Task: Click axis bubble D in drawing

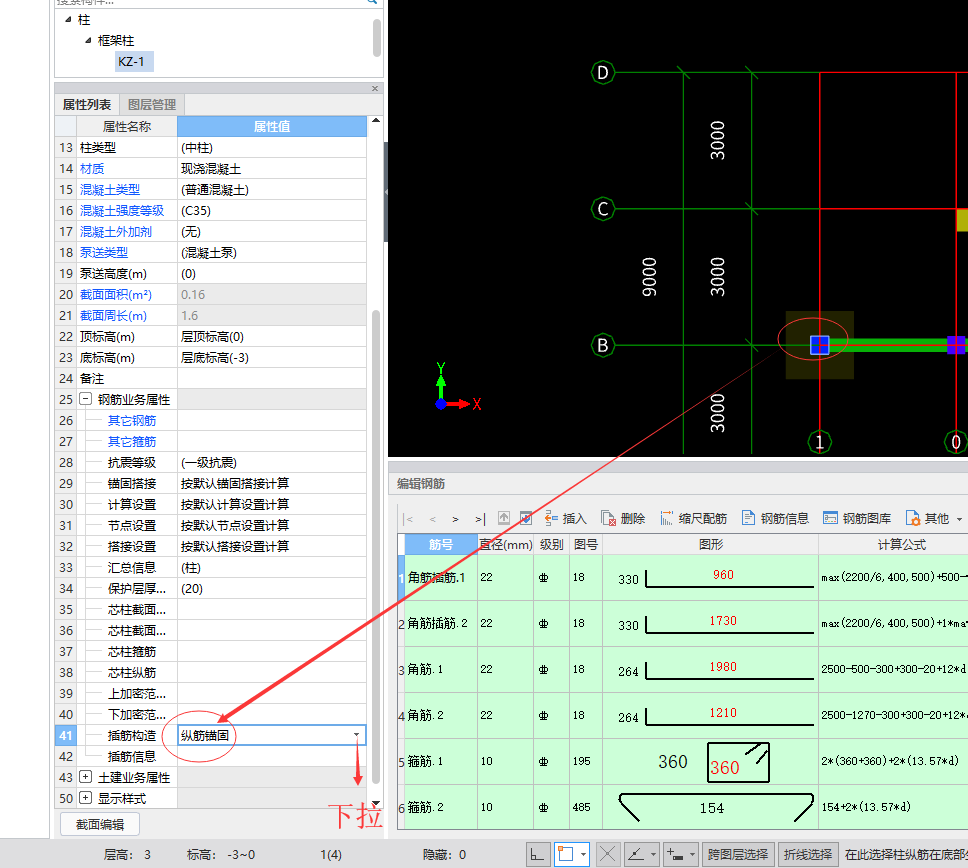Action: pyautogui.click(x=603, y=73)
